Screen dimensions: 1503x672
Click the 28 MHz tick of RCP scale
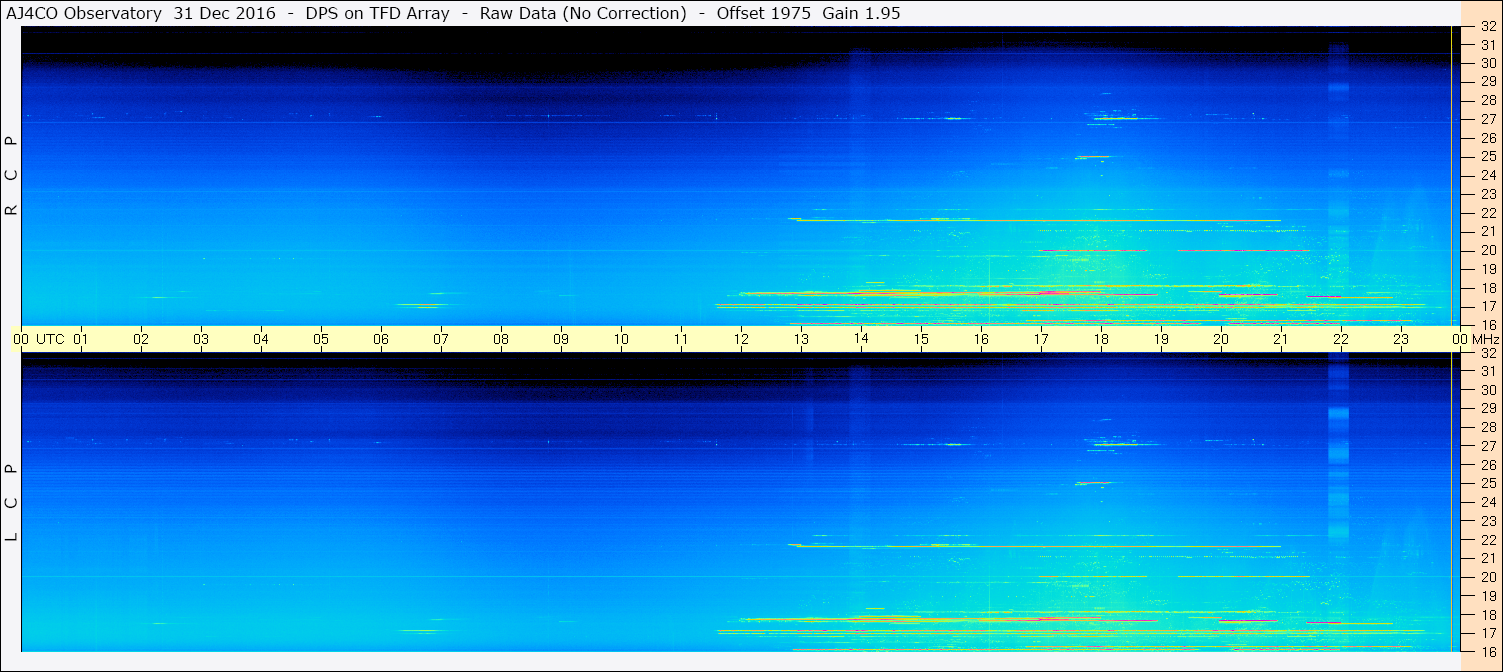tap(1488, 100)
